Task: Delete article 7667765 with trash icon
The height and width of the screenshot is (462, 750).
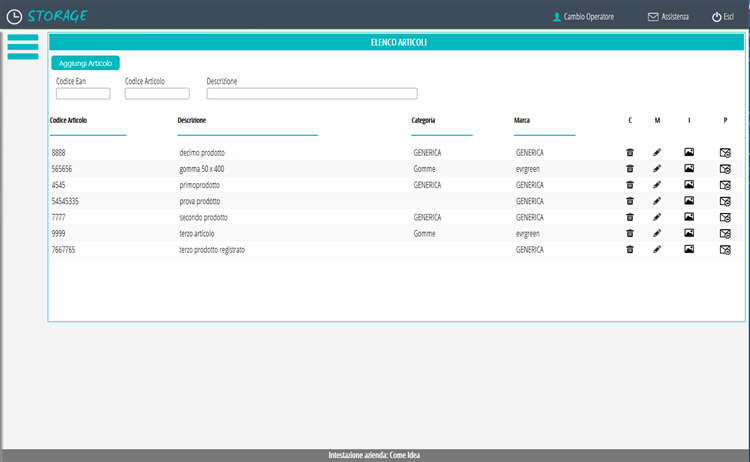Action: click(630, 250)
